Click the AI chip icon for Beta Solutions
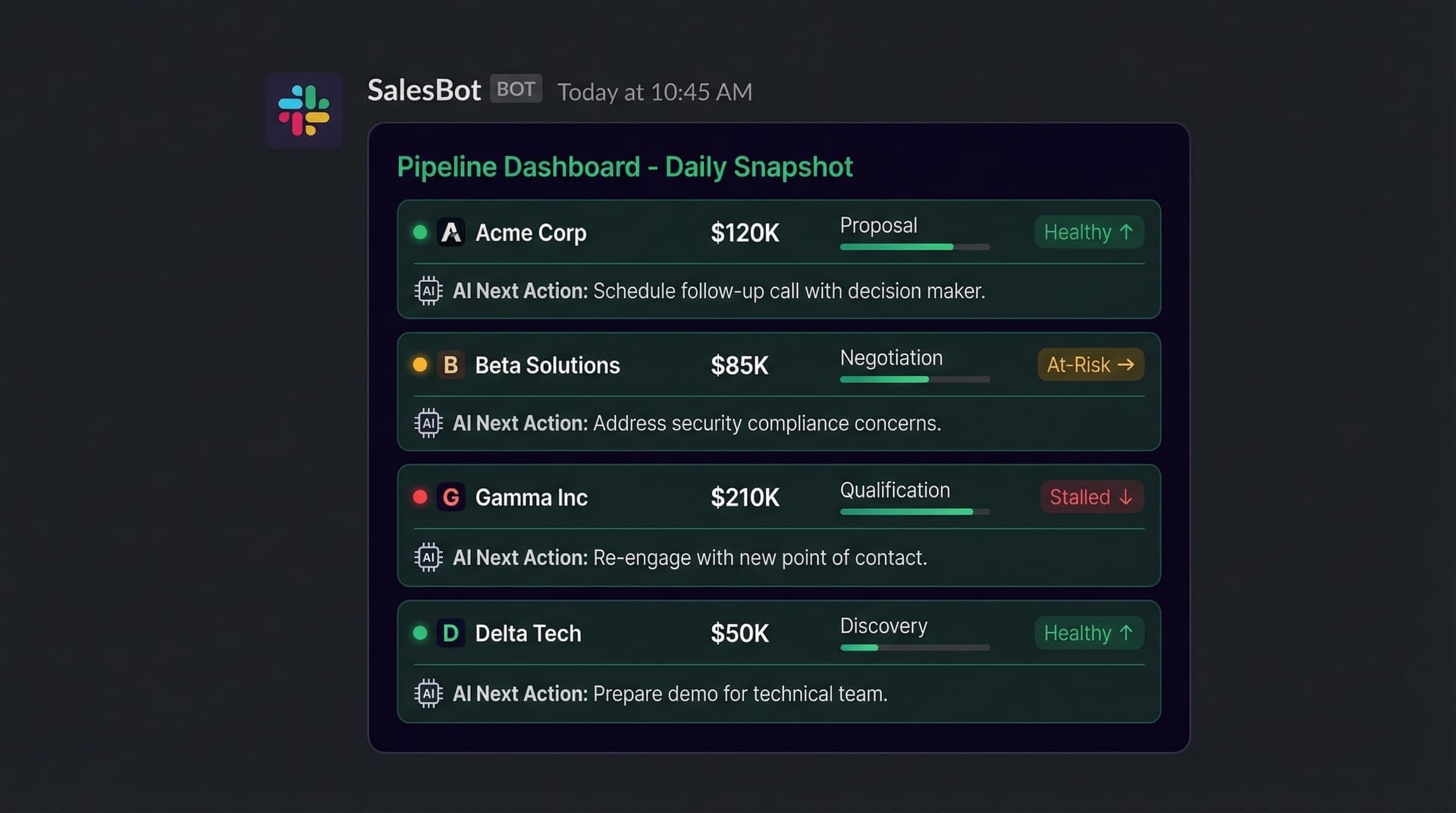This screenshot has height=813, width=1456. click(x=428, y=422)
